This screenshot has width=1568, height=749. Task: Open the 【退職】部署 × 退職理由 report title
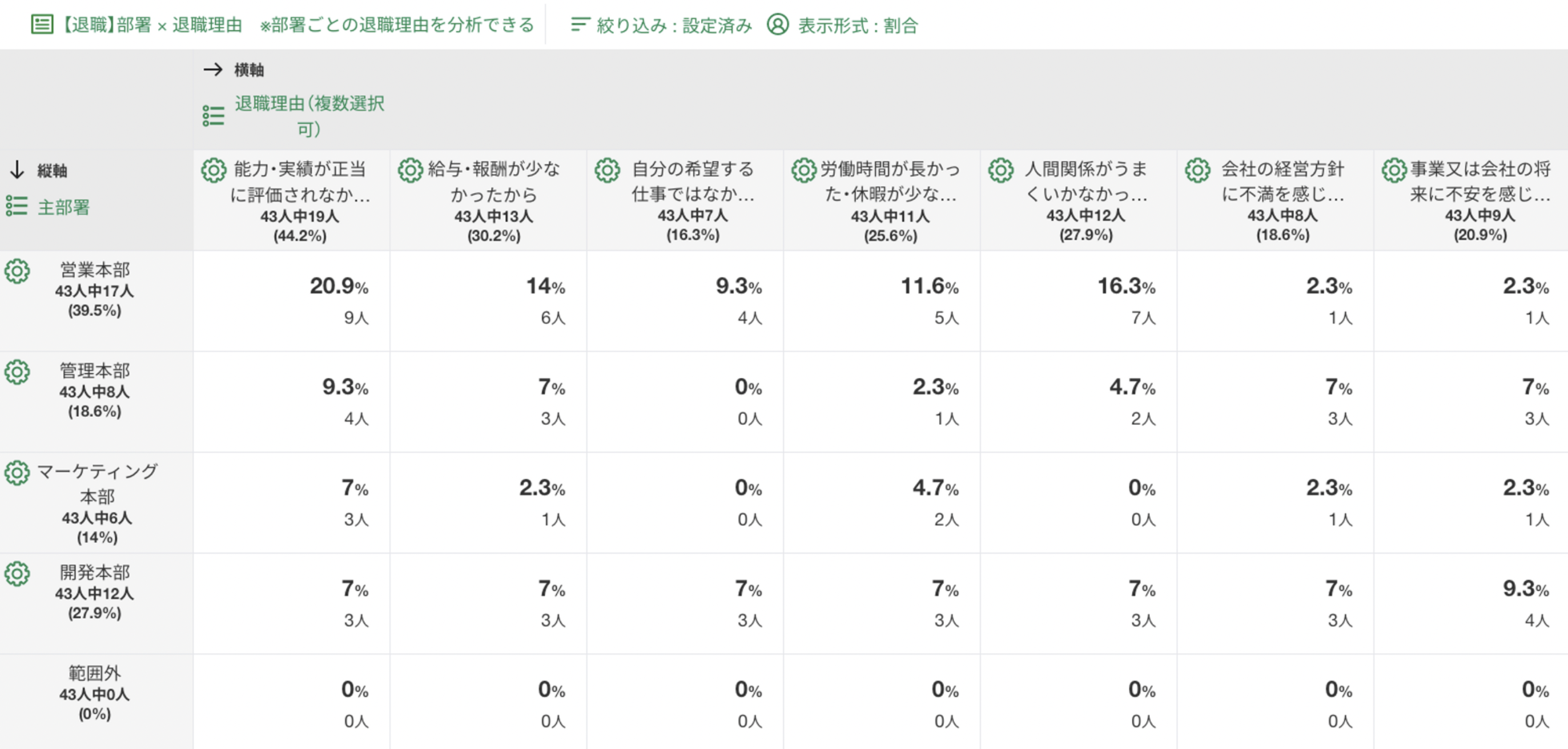pos(151,25)
